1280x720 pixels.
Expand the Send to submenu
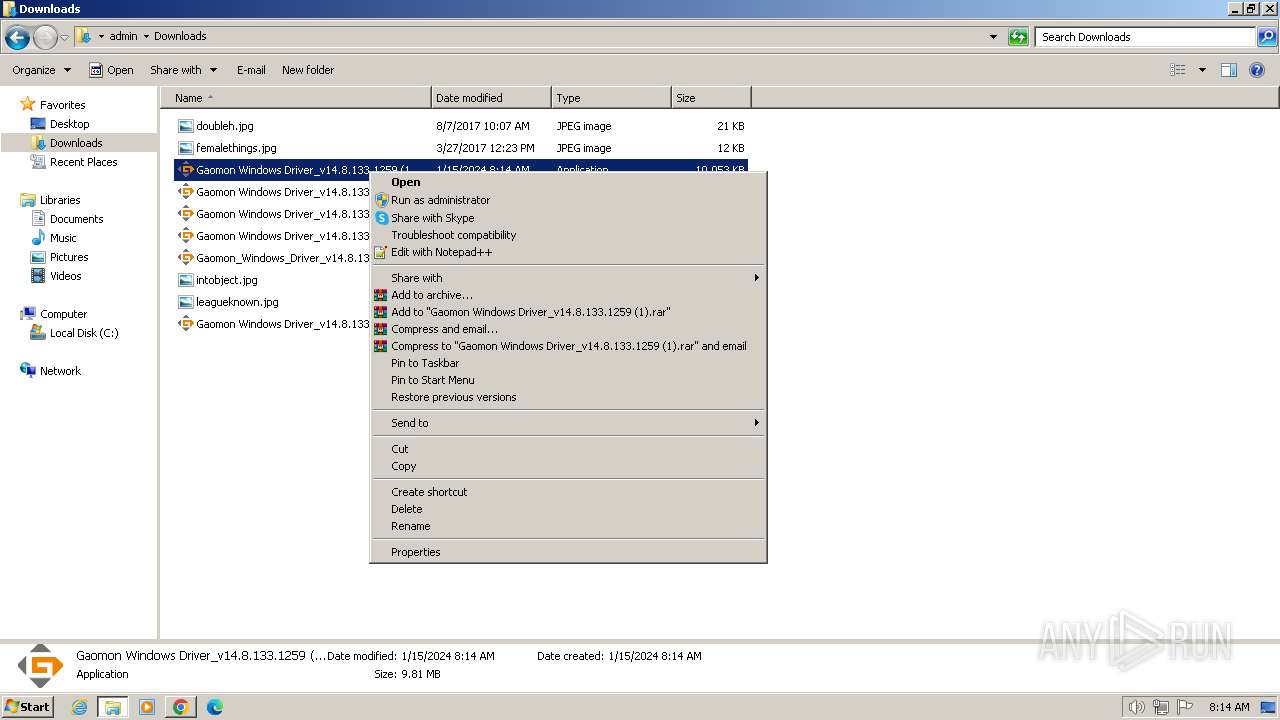pyautogui.click(x=568, y=423)
